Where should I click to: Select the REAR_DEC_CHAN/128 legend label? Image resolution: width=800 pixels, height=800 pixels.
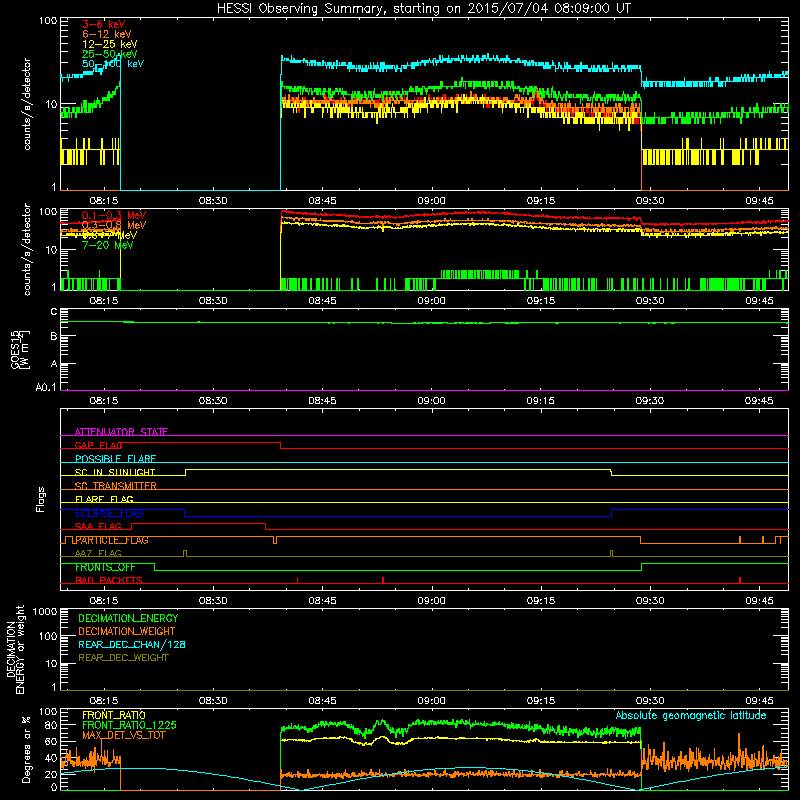coord(132,644)
